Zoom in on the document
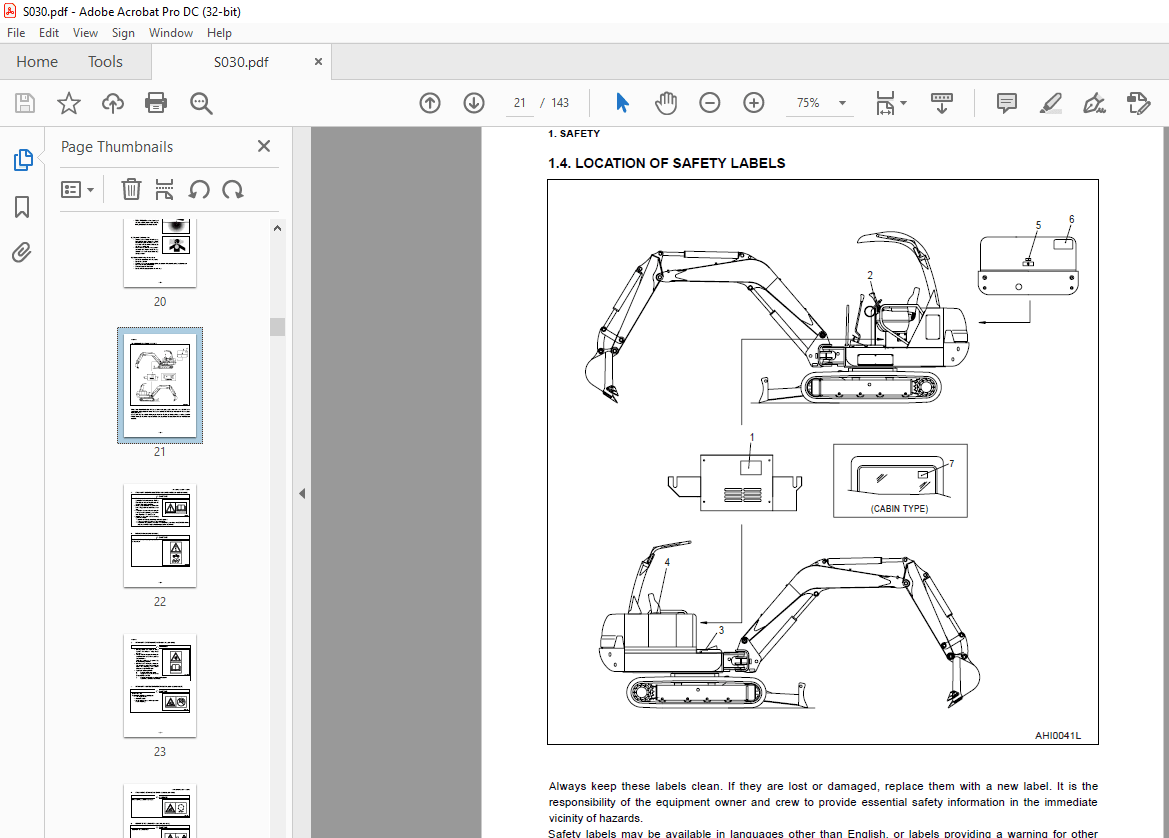 click(753, 102)
